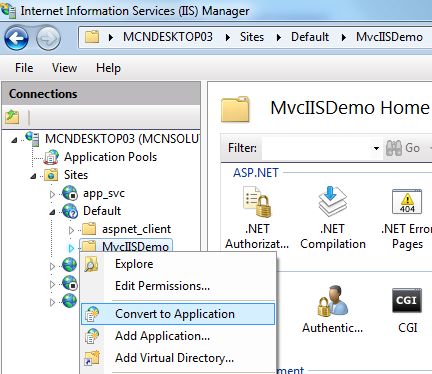Choose Add Virtual Directory... menu entry
This screenshot has width=432, height=374.
pos(178,358)
